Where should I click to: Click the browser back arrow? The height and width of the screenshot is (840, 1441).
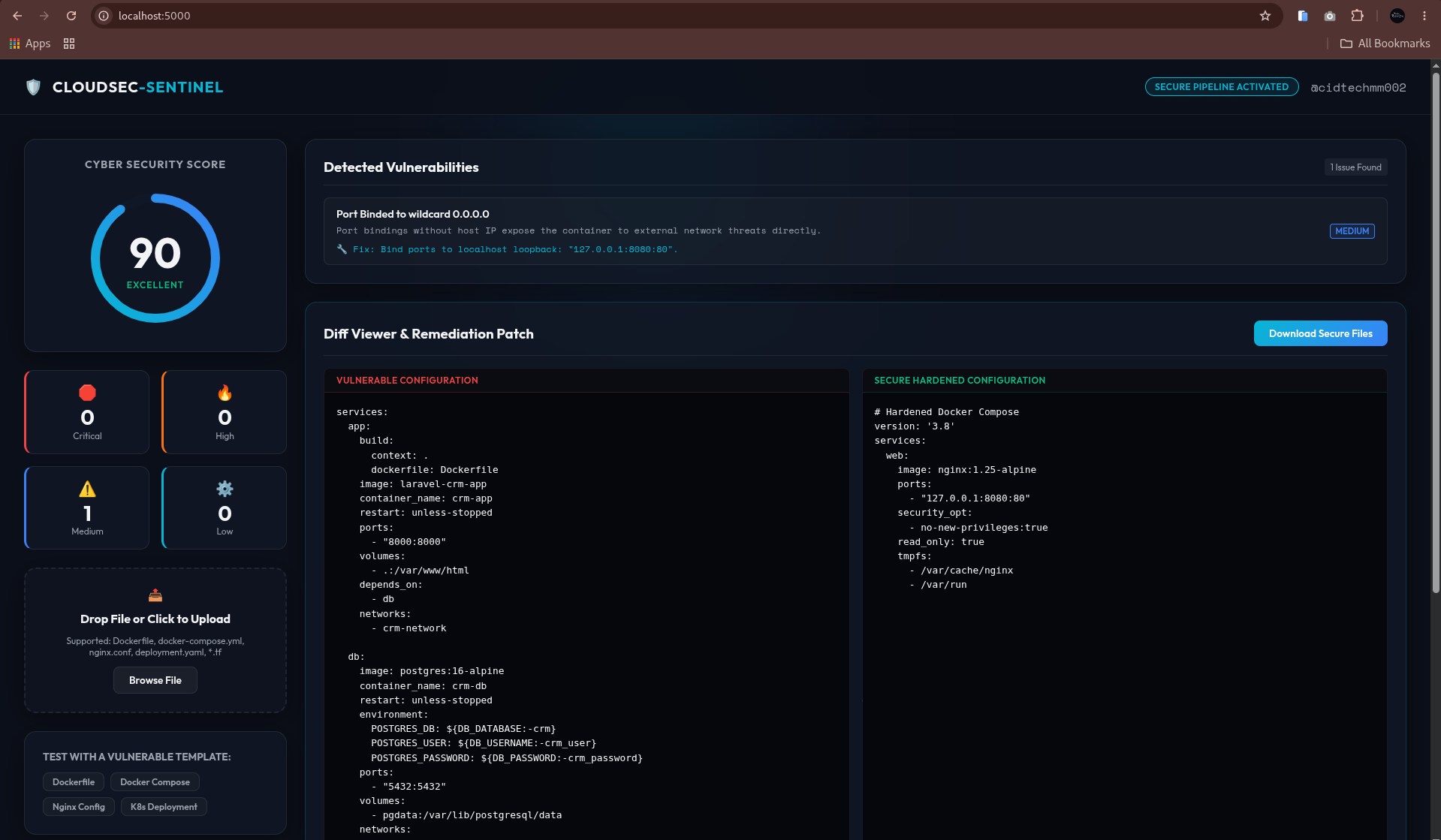tap(17, 16)
